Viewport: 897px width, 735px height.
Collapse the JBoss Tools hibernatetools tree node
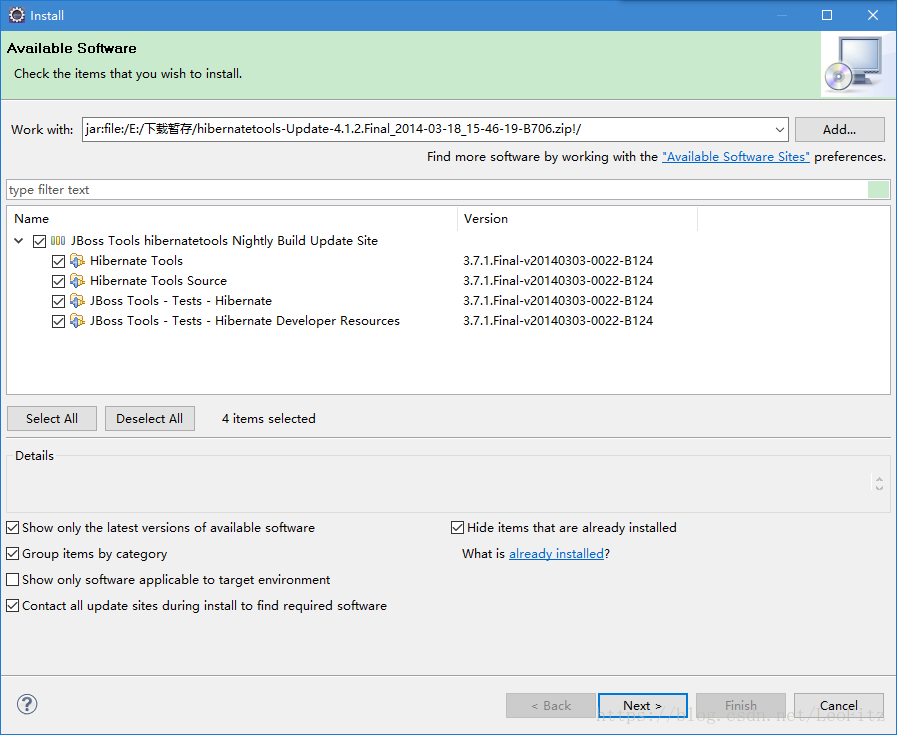tap(19, 241)
